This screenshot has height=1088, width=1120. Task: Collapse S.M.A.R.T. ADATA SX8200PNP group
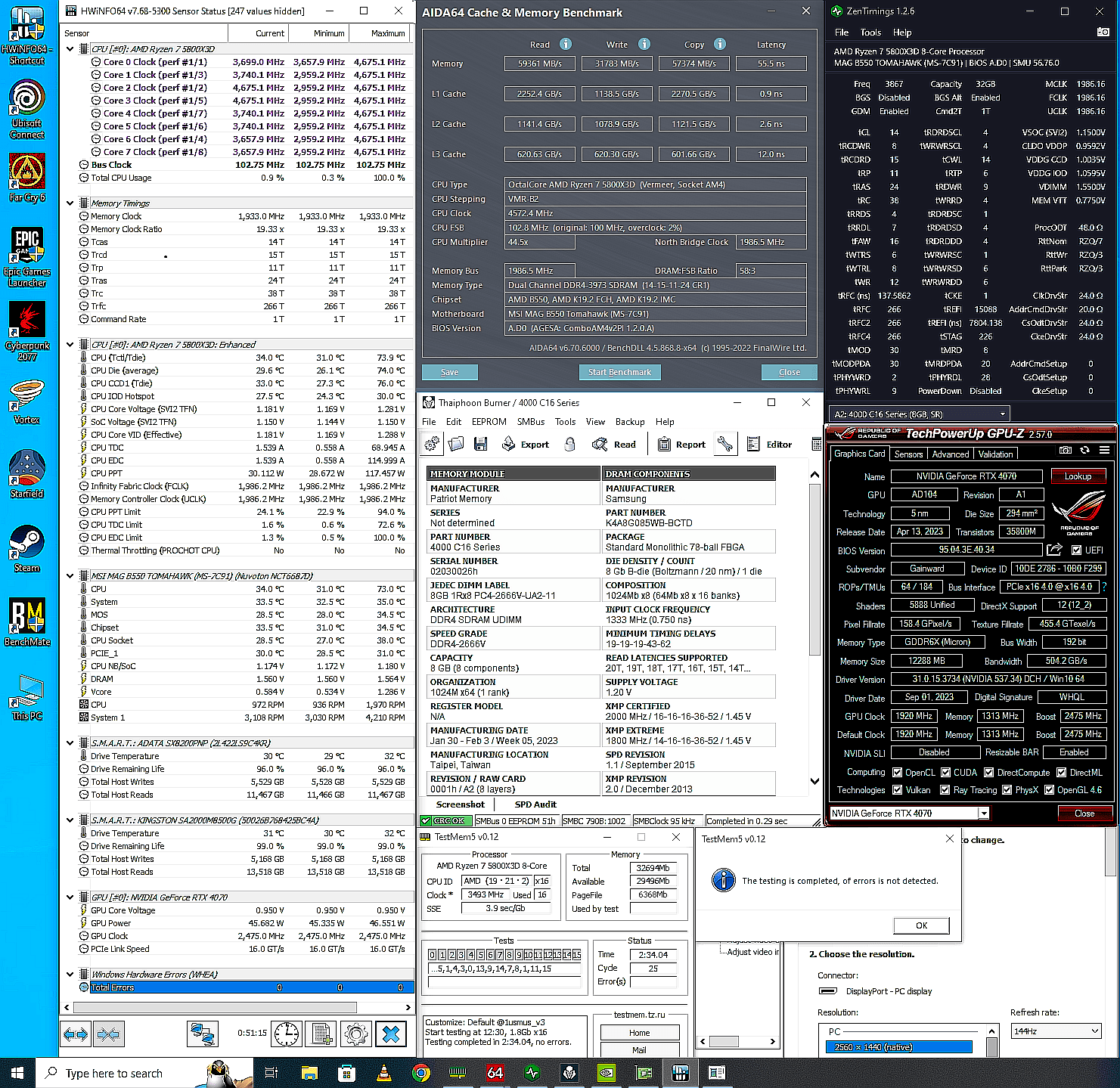pos(70,743)
